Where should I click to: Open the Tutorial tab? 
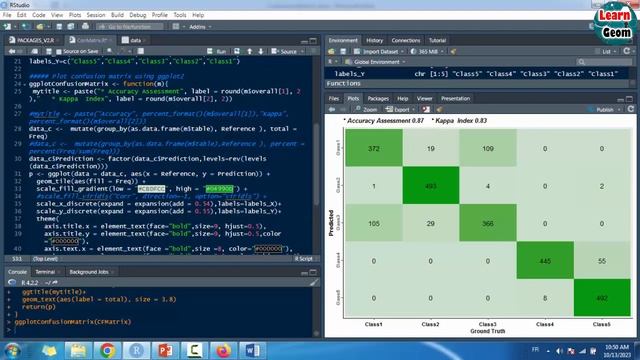[437, 40]
